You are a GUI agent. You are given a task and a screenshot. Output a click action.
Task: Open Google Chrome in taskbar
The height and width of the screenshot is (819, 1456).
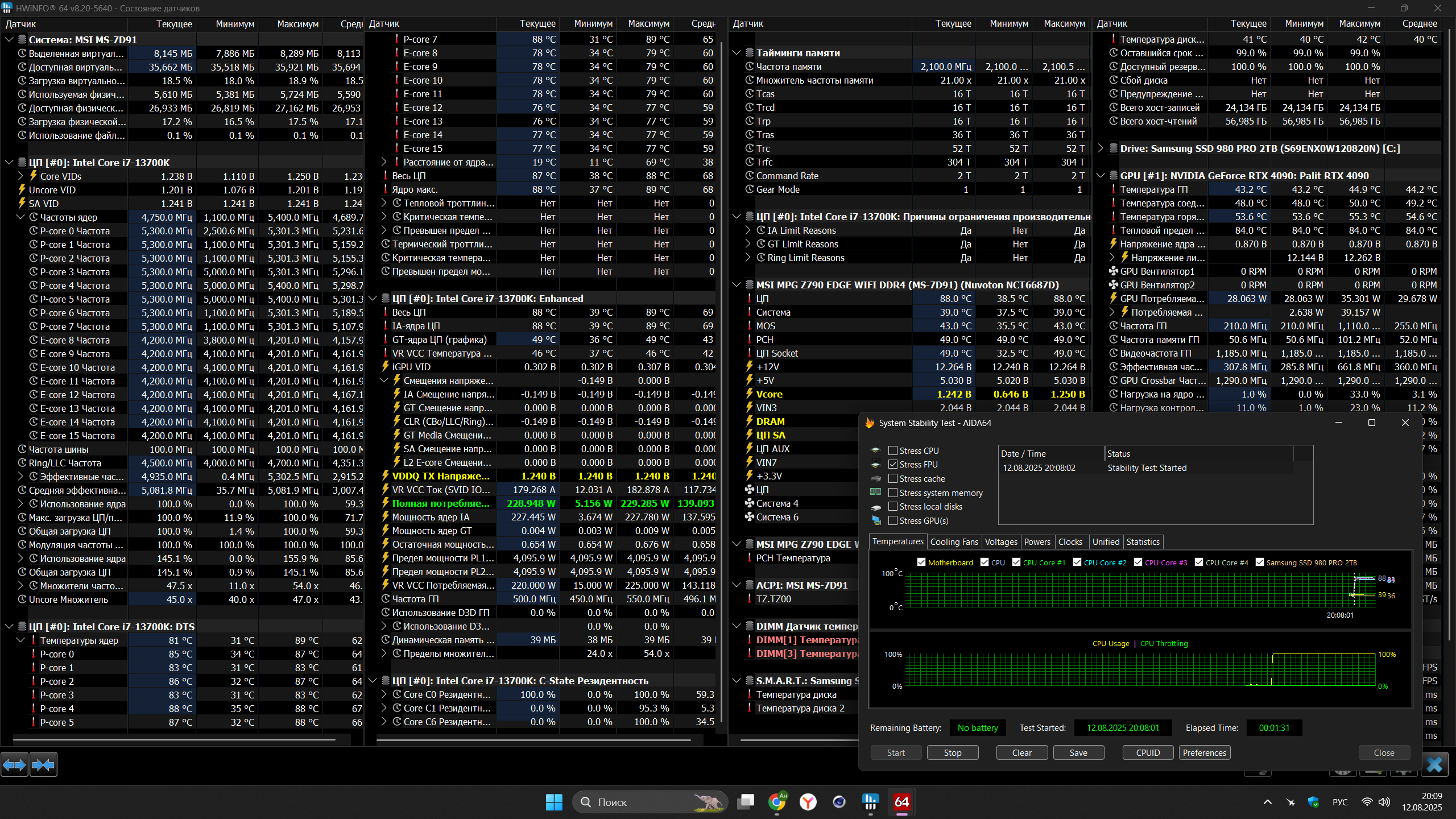click(777, 802)
